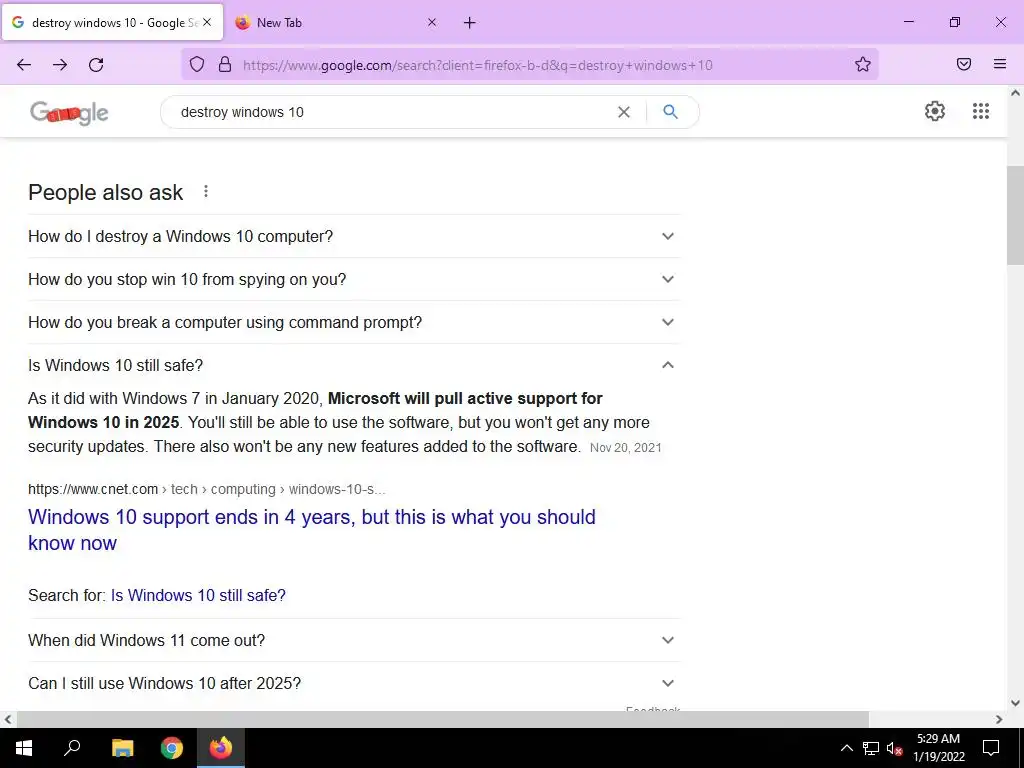Expand 'Can I still use Windows 10 after 2025?'

354,683
